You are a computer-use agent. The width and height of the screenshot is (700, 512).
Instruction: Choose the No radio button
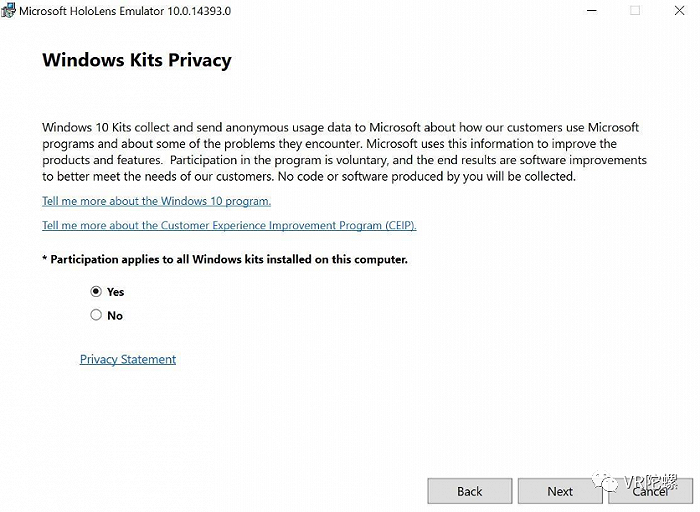(x=96, y=315)
